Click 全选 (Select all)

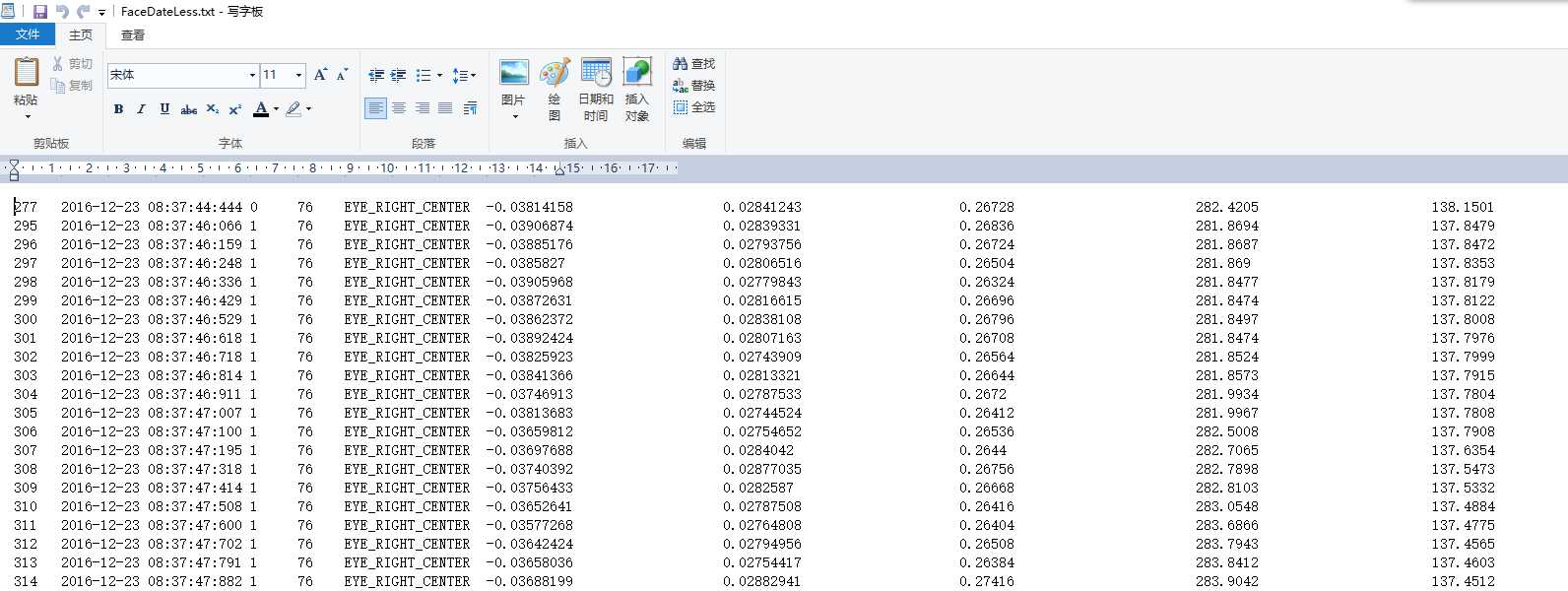(694, 107)
